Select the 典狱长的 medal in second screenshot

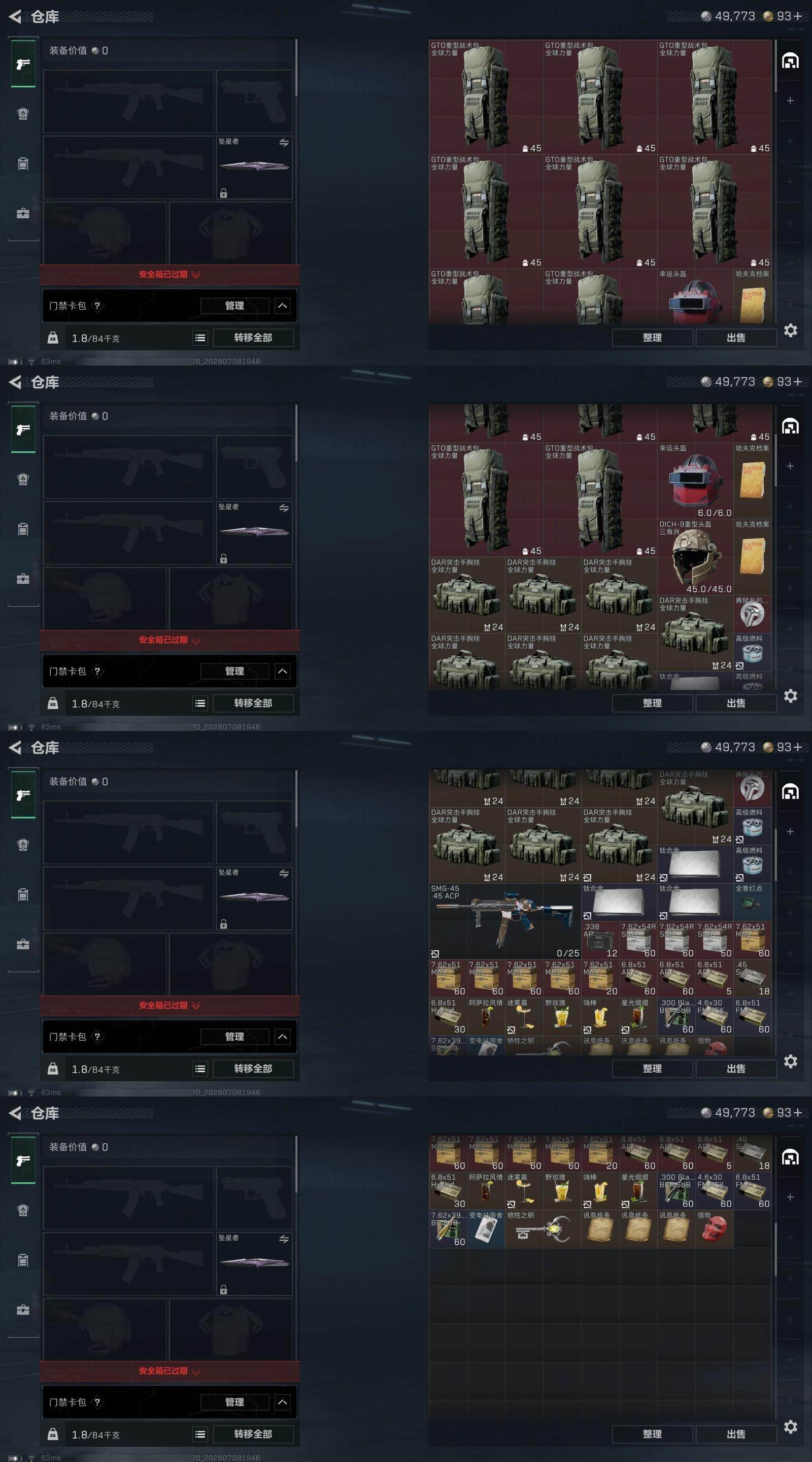click(753, 614)
